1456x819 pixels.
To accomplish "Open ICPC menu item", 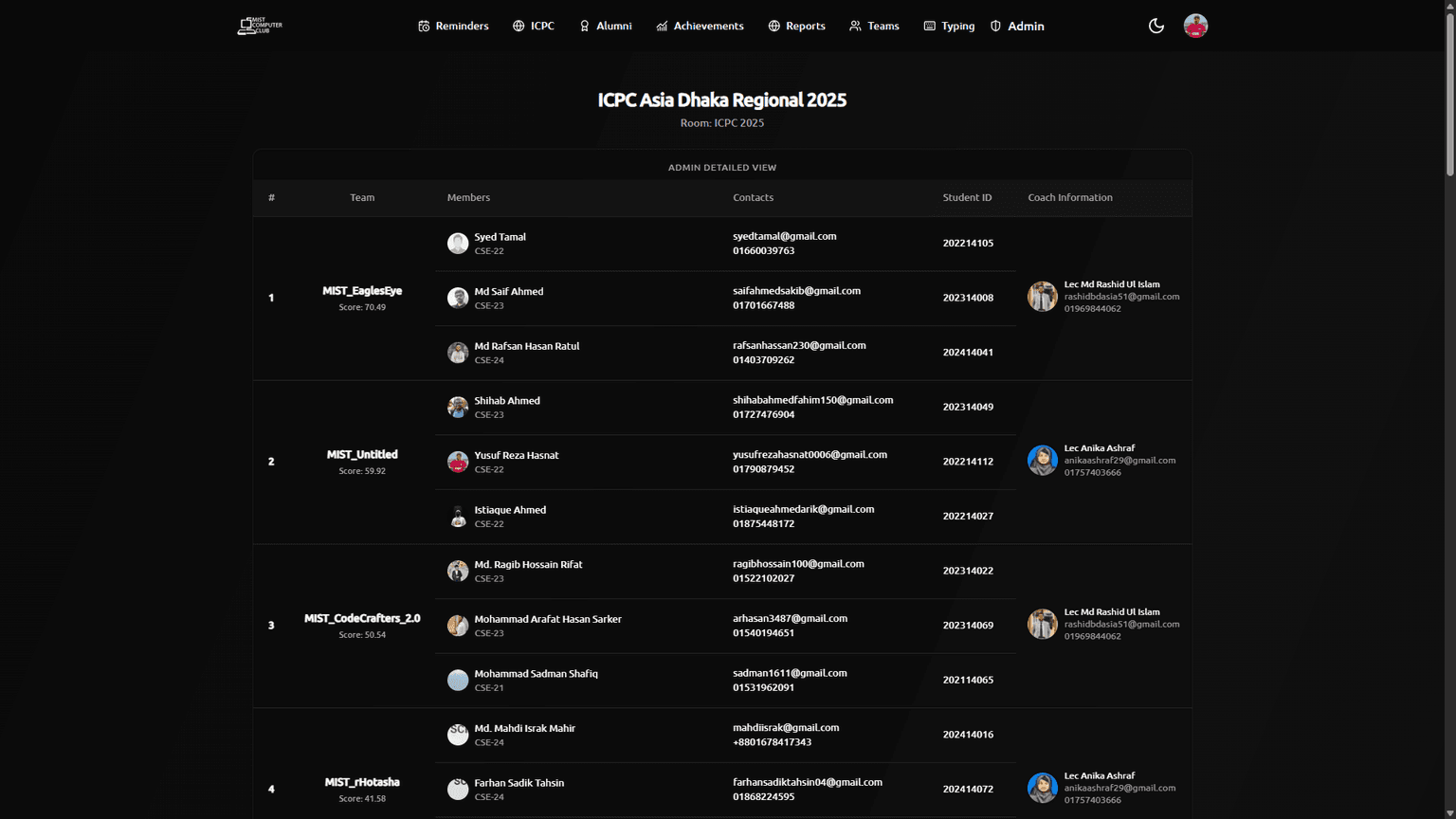I will pos(534,26).
